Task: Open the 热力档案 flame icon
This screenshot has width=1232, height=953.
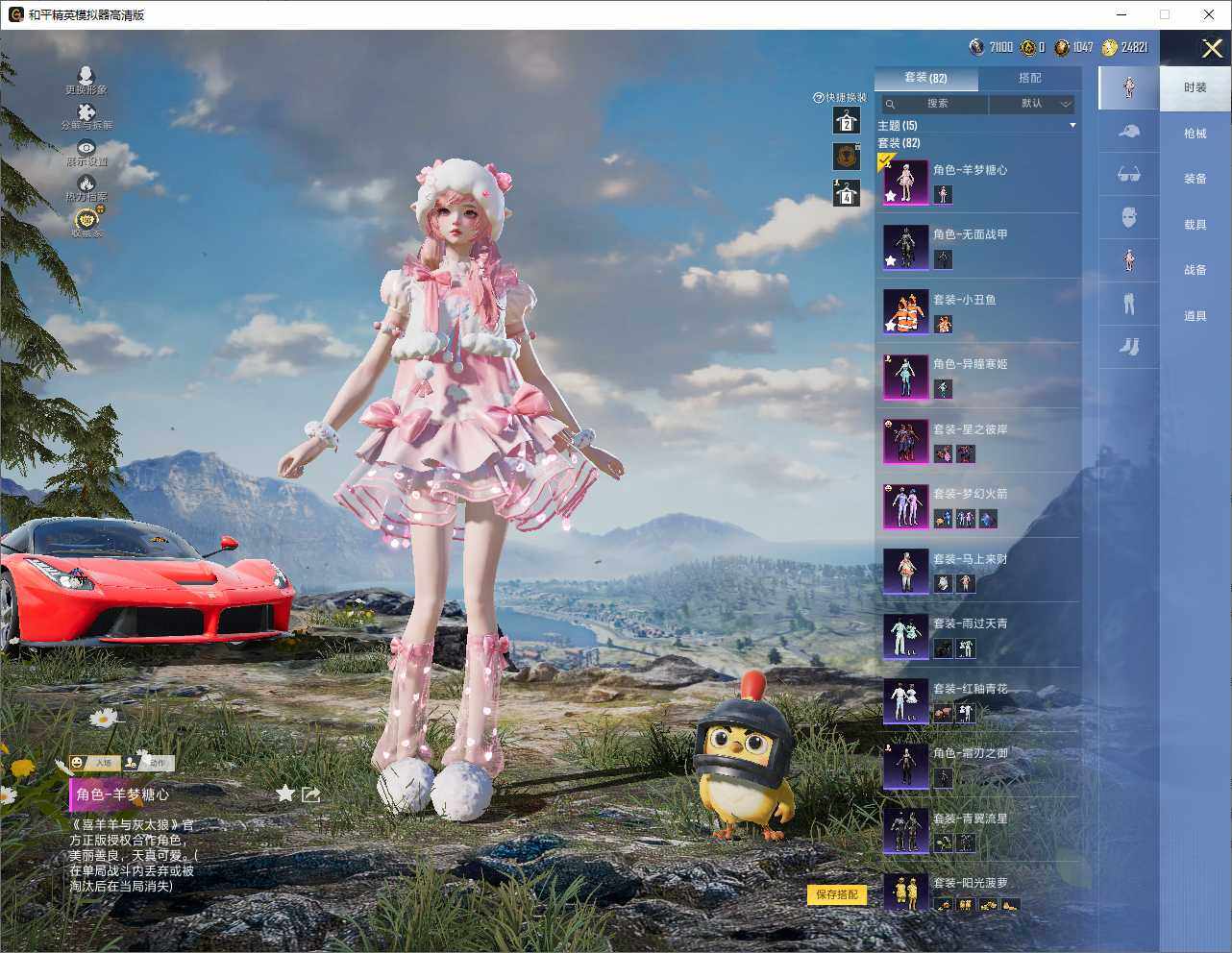Action: click(x=86, y=185)
